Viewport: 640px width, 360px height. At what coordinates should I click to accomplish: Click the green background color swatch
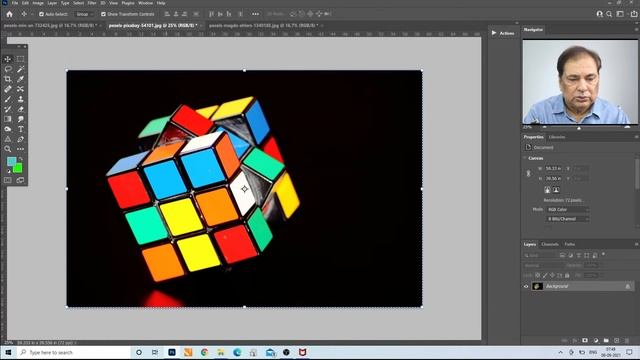point(18,168)
